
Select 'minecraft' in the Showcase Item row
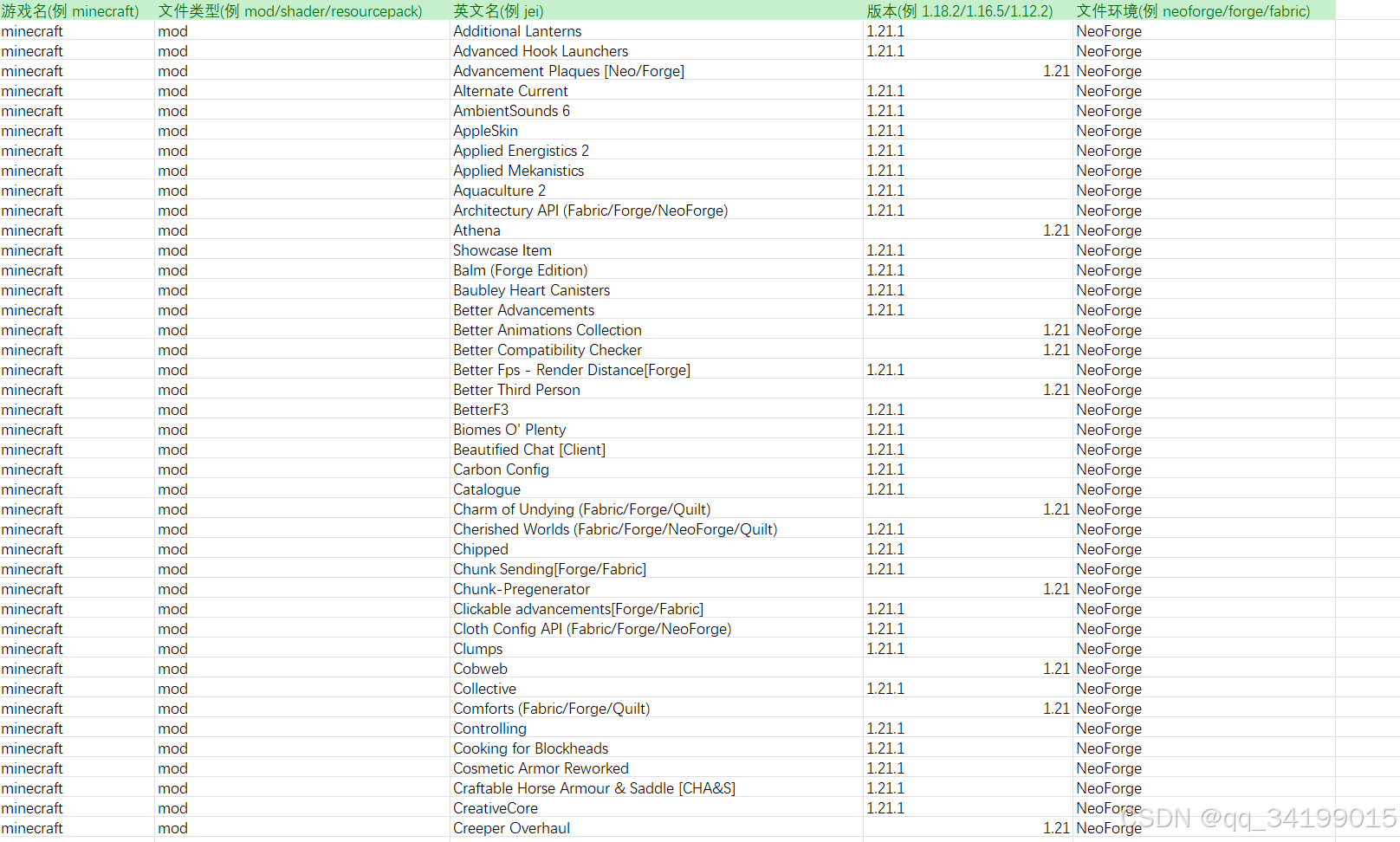(x=77, y=250)
